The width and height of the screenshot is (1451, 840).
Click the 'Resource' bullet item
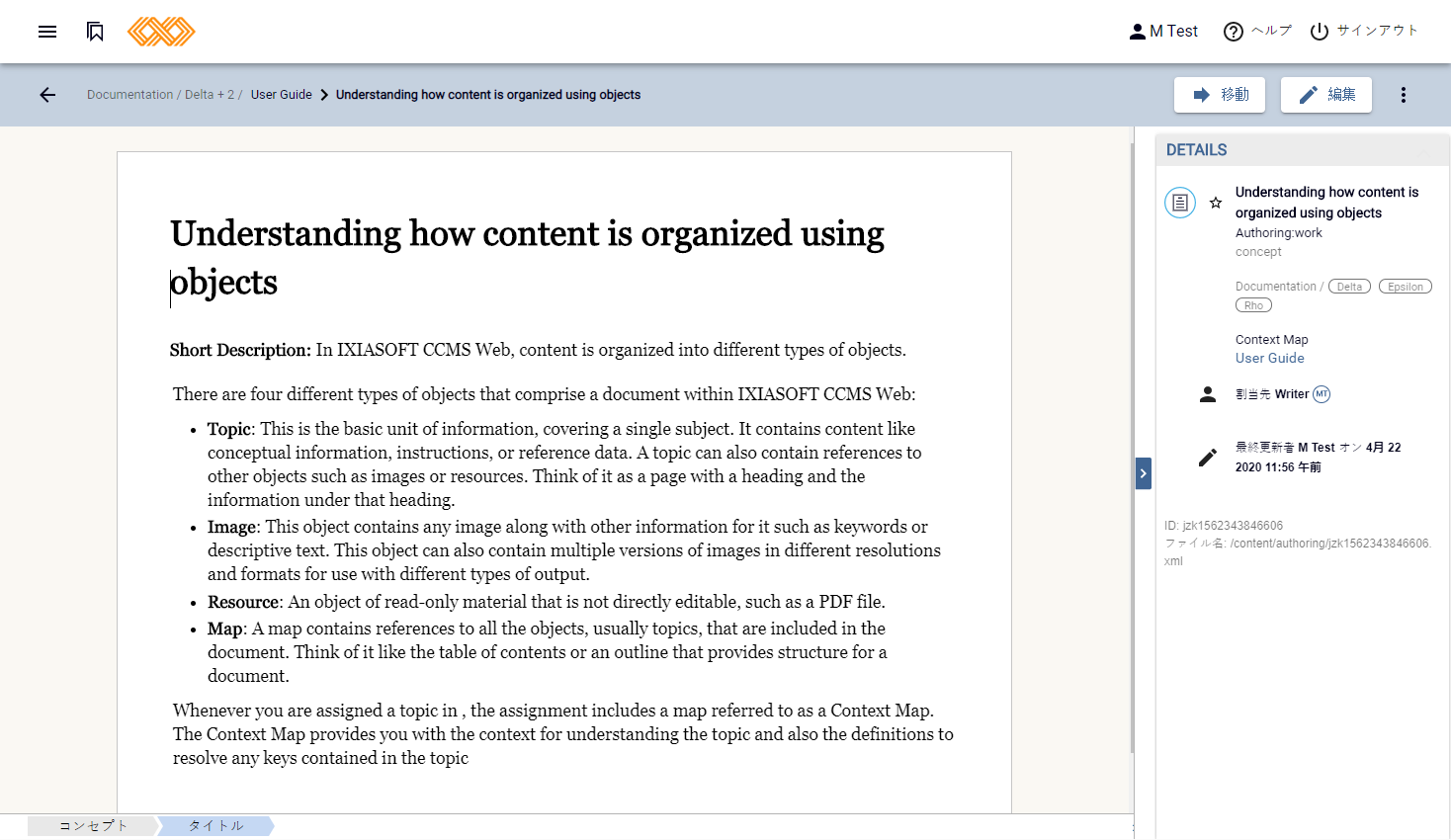(547, 602)
